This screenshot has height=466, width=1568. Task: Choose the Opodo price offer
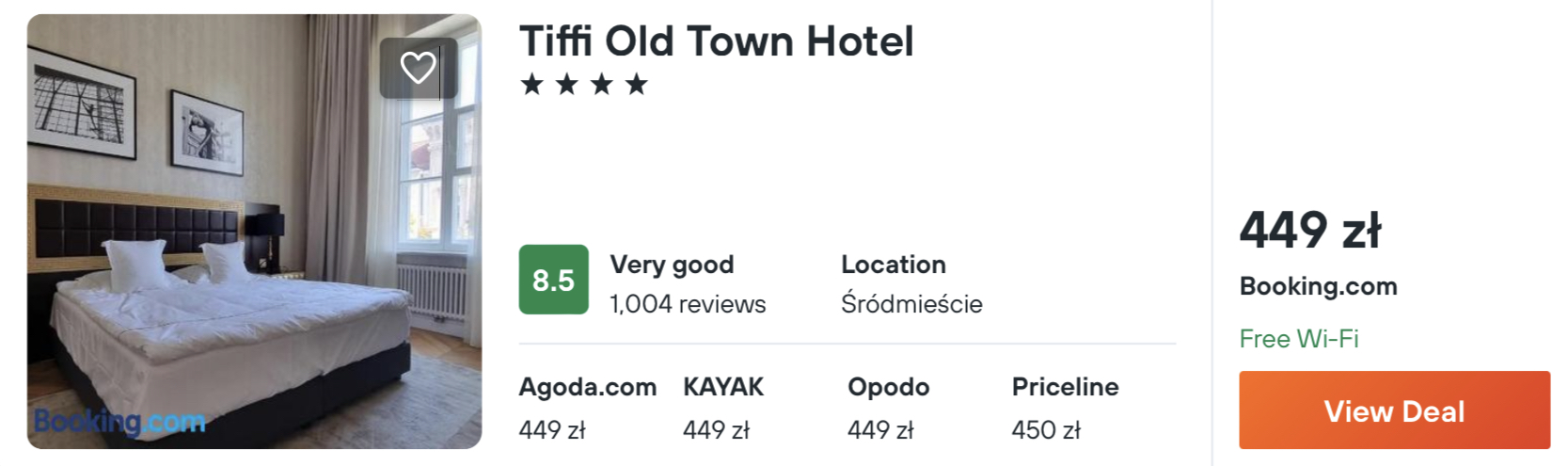click(x=888, y=408)
